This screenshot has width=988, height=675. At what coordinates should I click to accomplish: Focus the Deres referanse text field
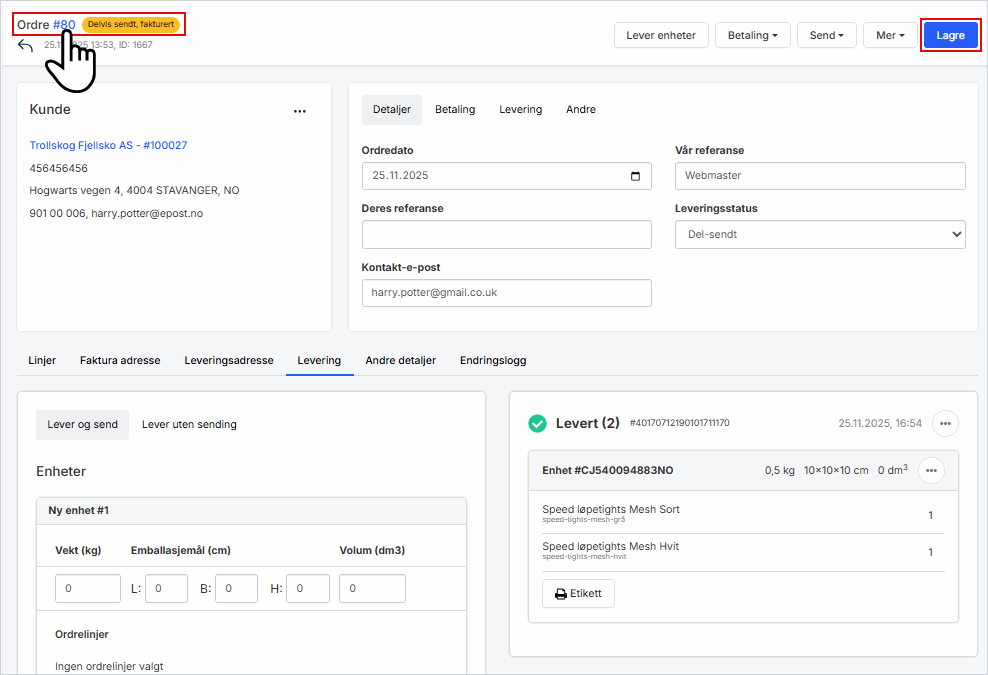[506, 235]
